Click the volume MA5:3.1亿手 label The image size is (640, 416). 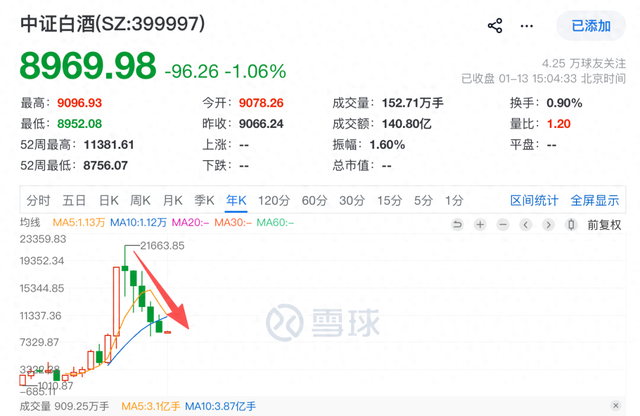(151, 406)
